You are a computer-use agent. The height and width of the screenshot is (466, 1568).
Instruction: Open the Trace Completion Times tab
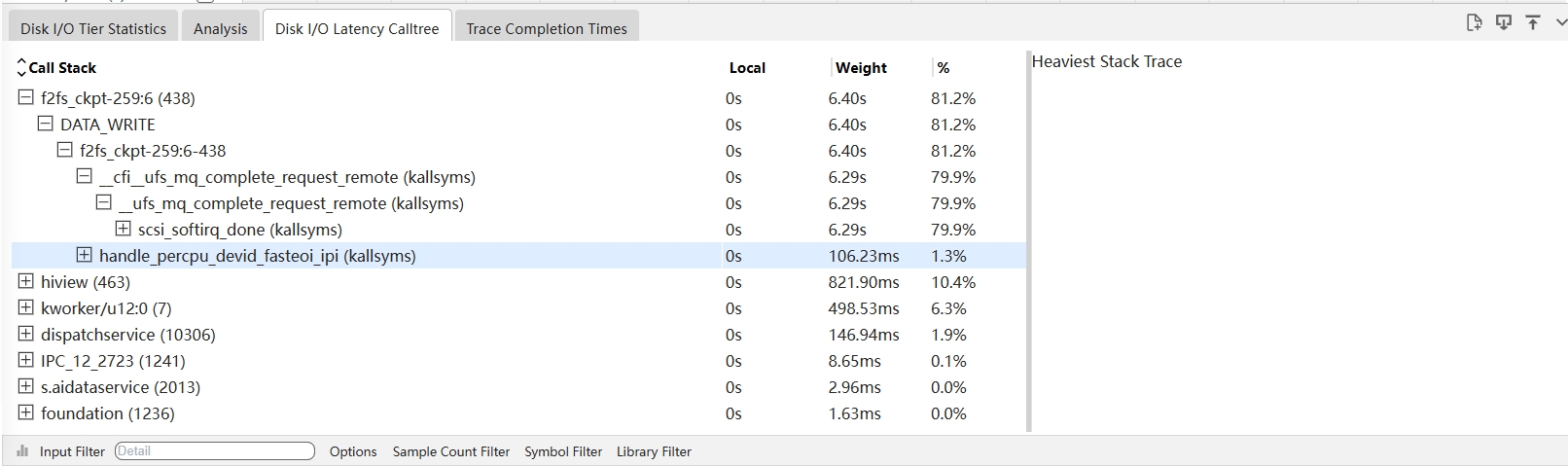pyautogui.click(x=546, y=28)
